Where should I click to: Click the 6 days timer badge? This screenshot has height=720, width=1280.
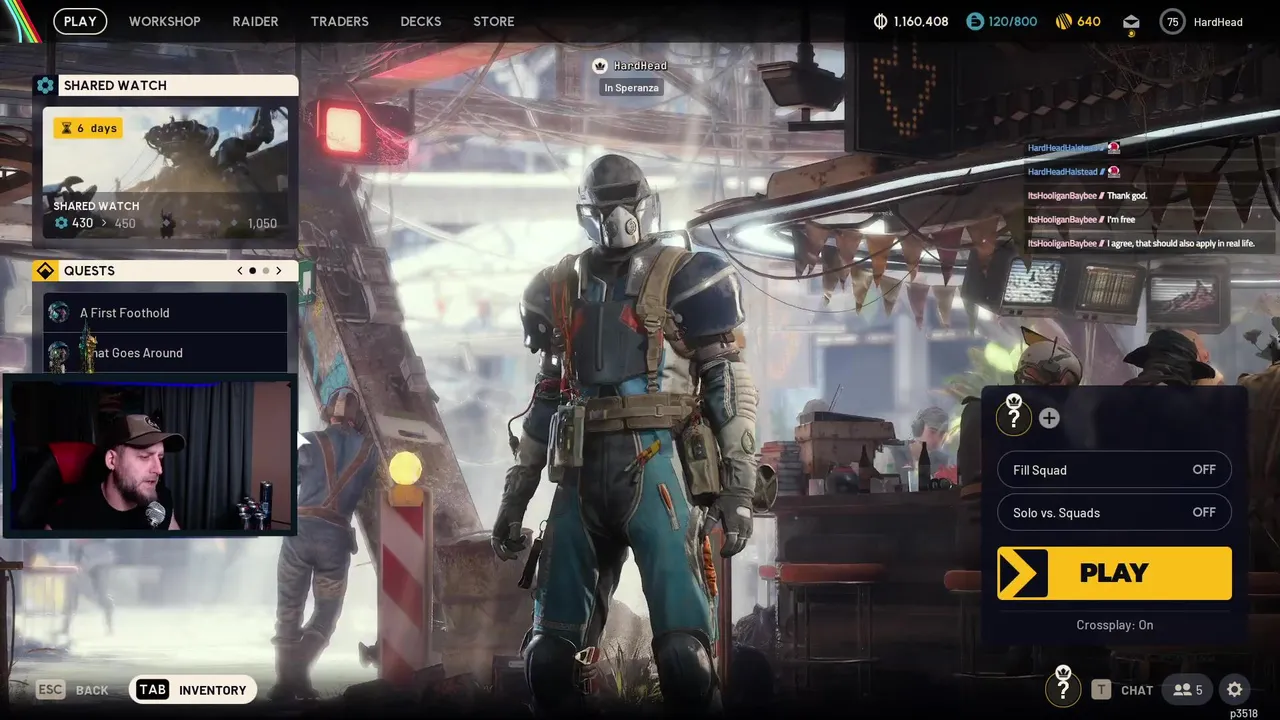(88, 128)
